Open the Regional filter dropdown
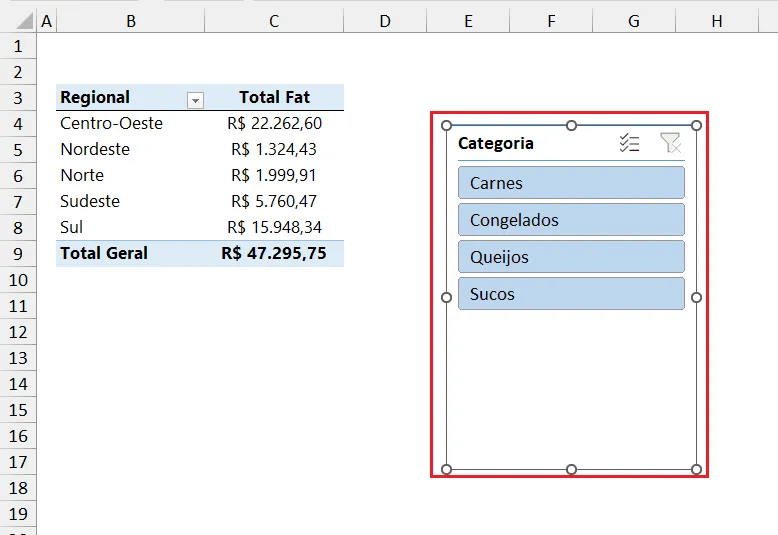 [195, 100]
